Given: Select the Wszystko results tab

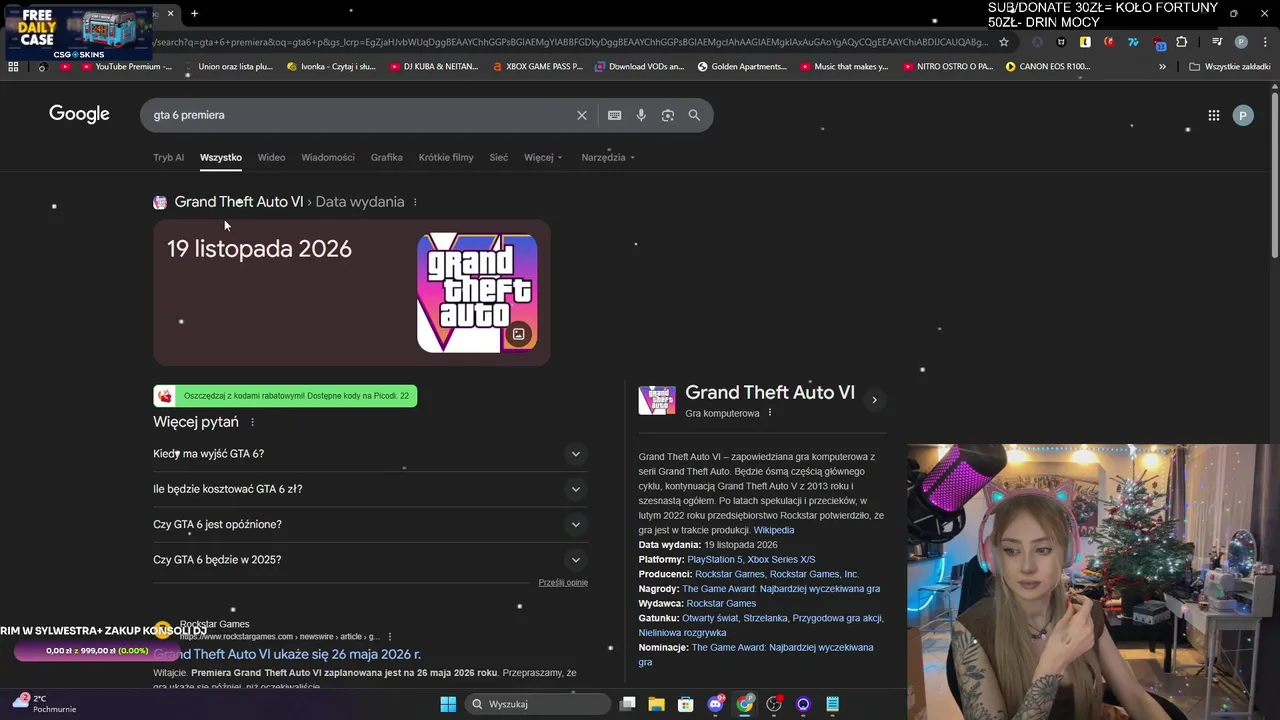Looking at the screenshot, I should click(220, 157).
